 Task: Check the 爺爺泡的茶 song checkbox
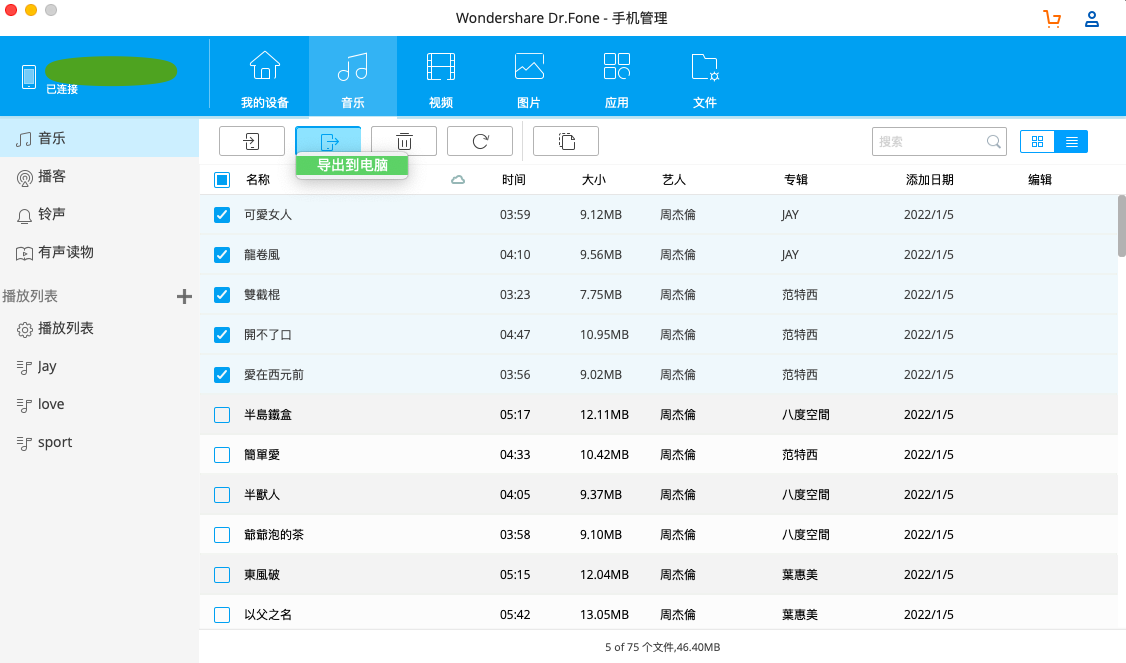click(222, 535)
